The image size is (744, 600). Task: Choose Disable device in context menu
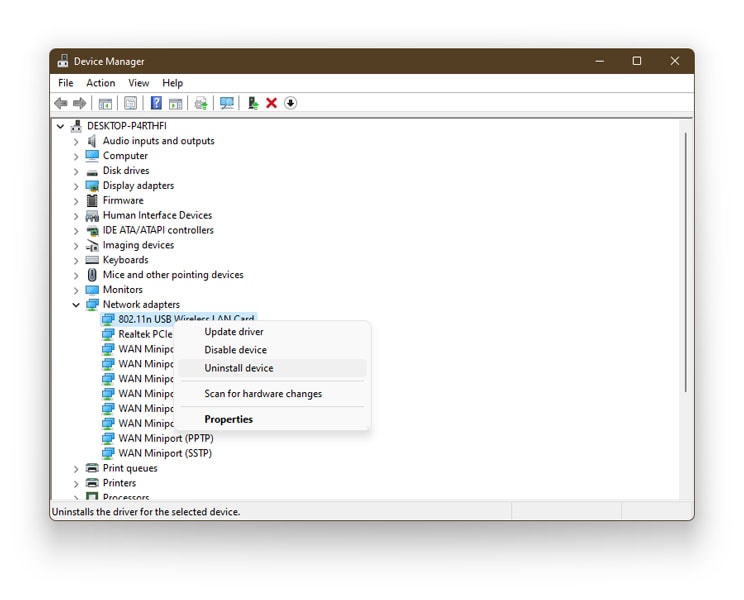coord(272,350)
